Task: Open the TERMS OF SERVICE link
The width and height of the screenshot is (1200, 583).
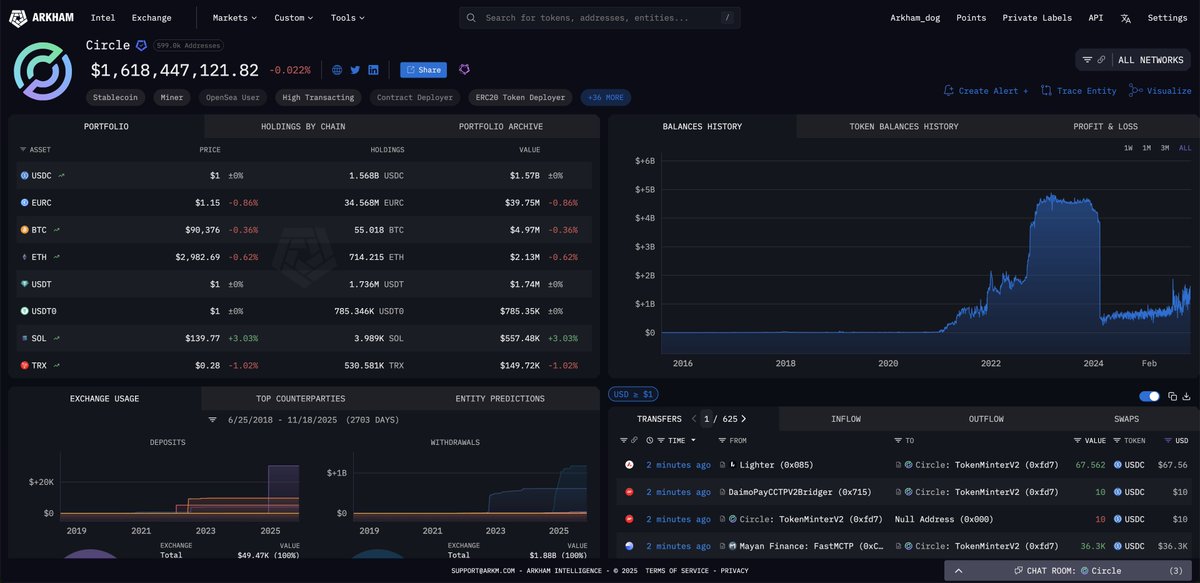Action: click(679, 569)
